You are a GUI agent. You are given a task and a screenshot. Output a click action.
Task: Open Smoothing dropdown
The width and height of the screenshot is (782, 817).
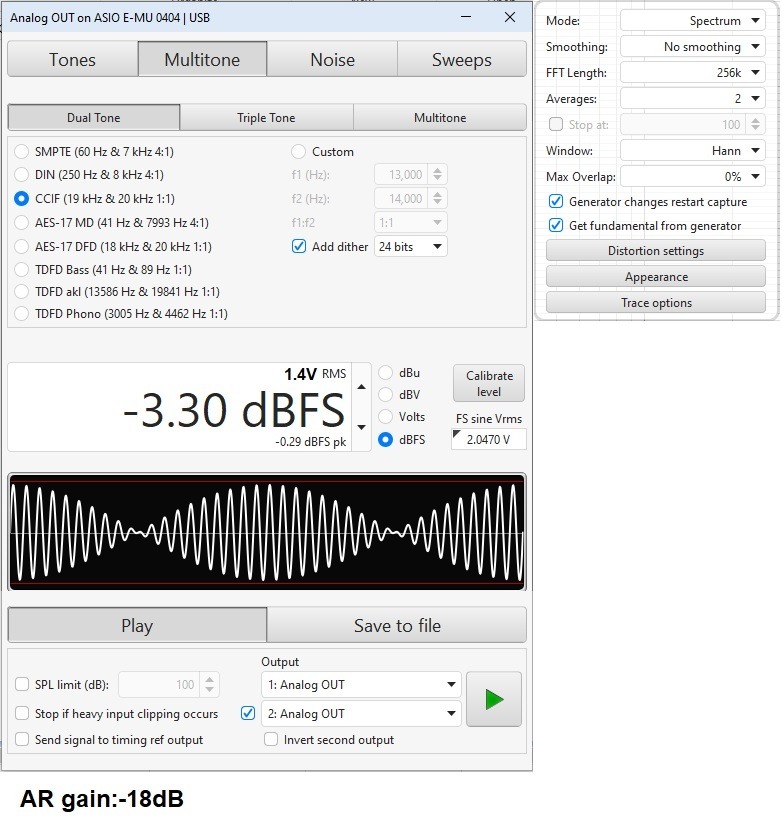[692, 47]
